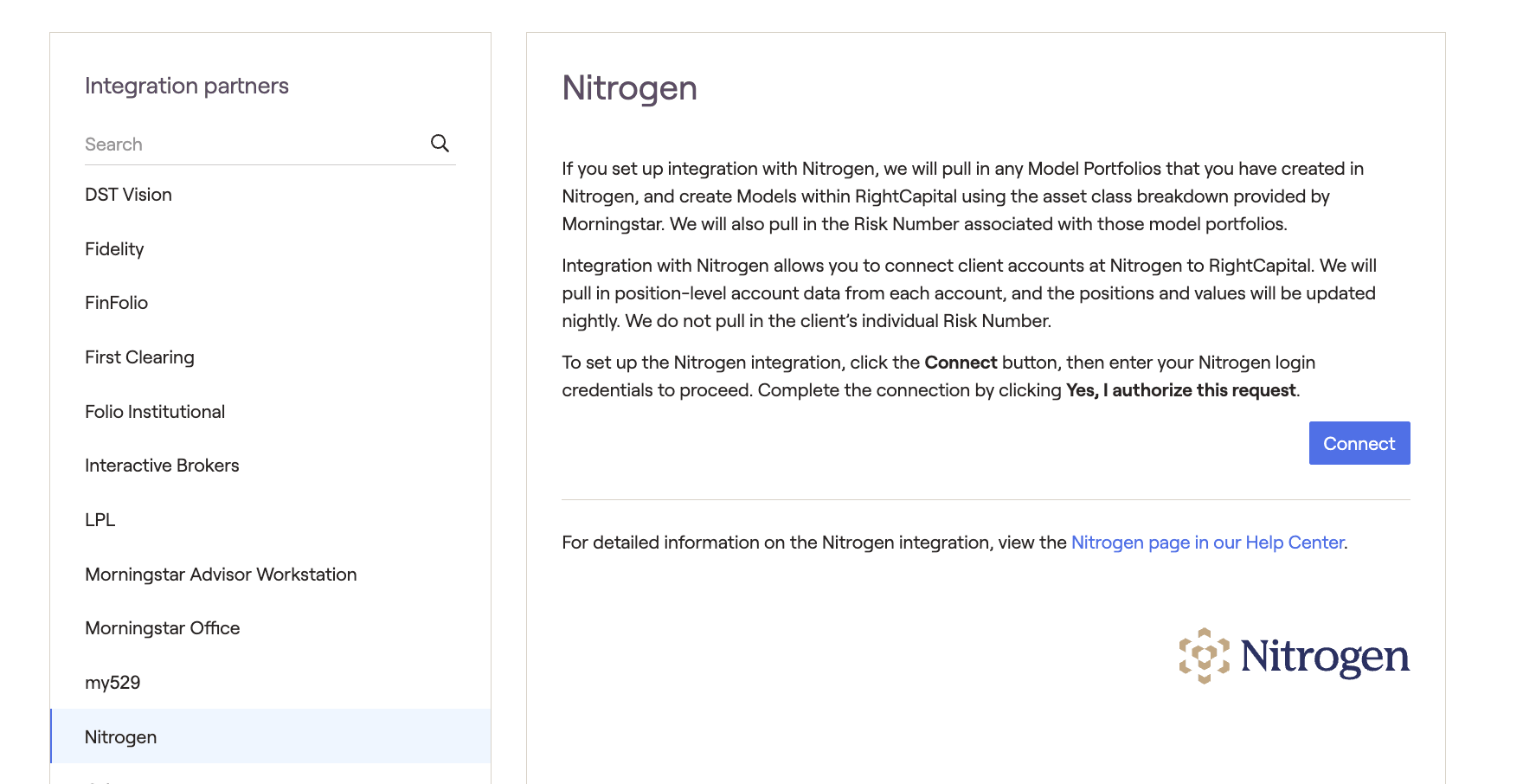Choose FinFolio from the sidebar list
Screen dimensions: 1523x784
pyautogui.click(x=116, y=303)
